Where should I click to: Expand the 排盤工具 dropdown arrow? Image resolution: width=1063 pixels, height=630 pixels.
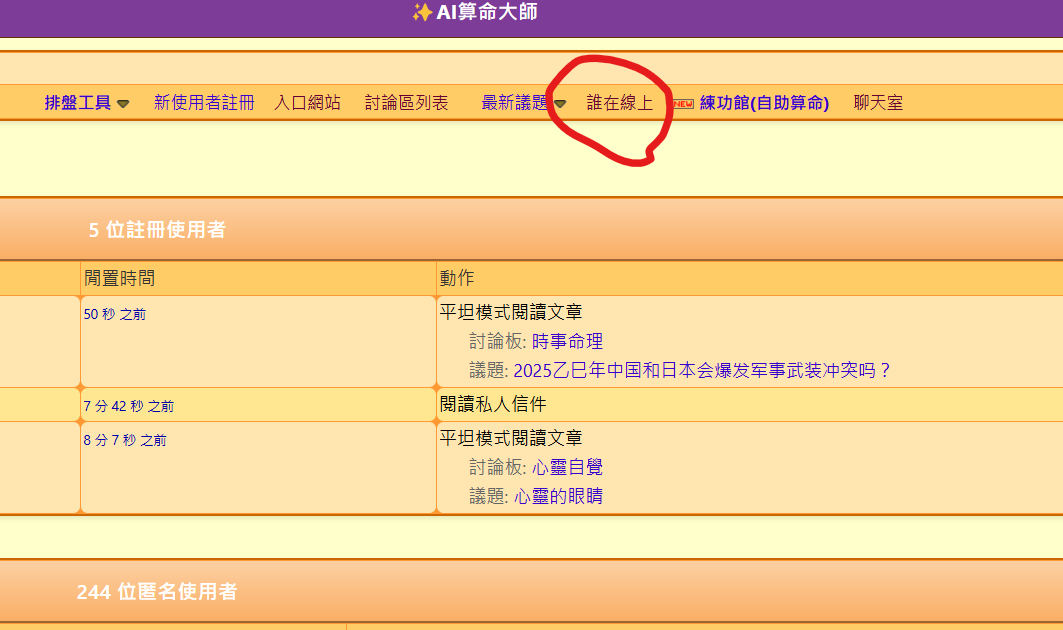point(123,103)
